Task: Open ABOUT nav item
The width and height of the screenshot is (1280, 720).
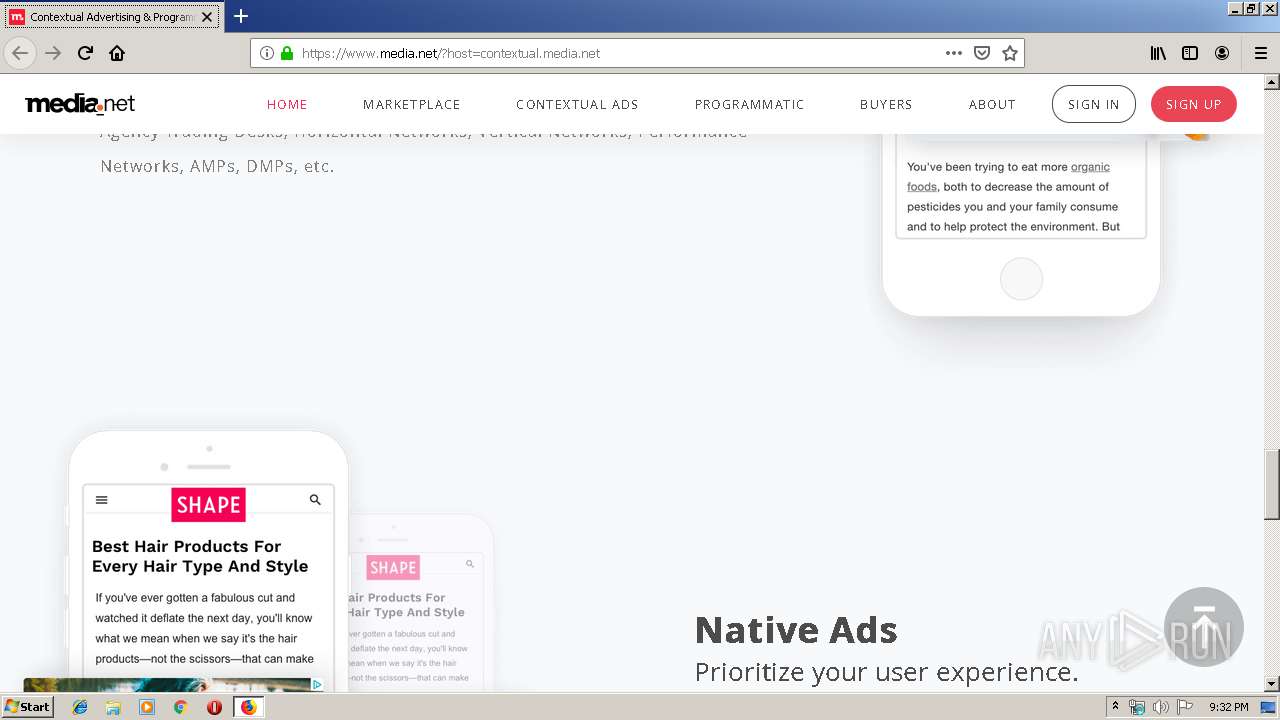Action: pos(992,104)
